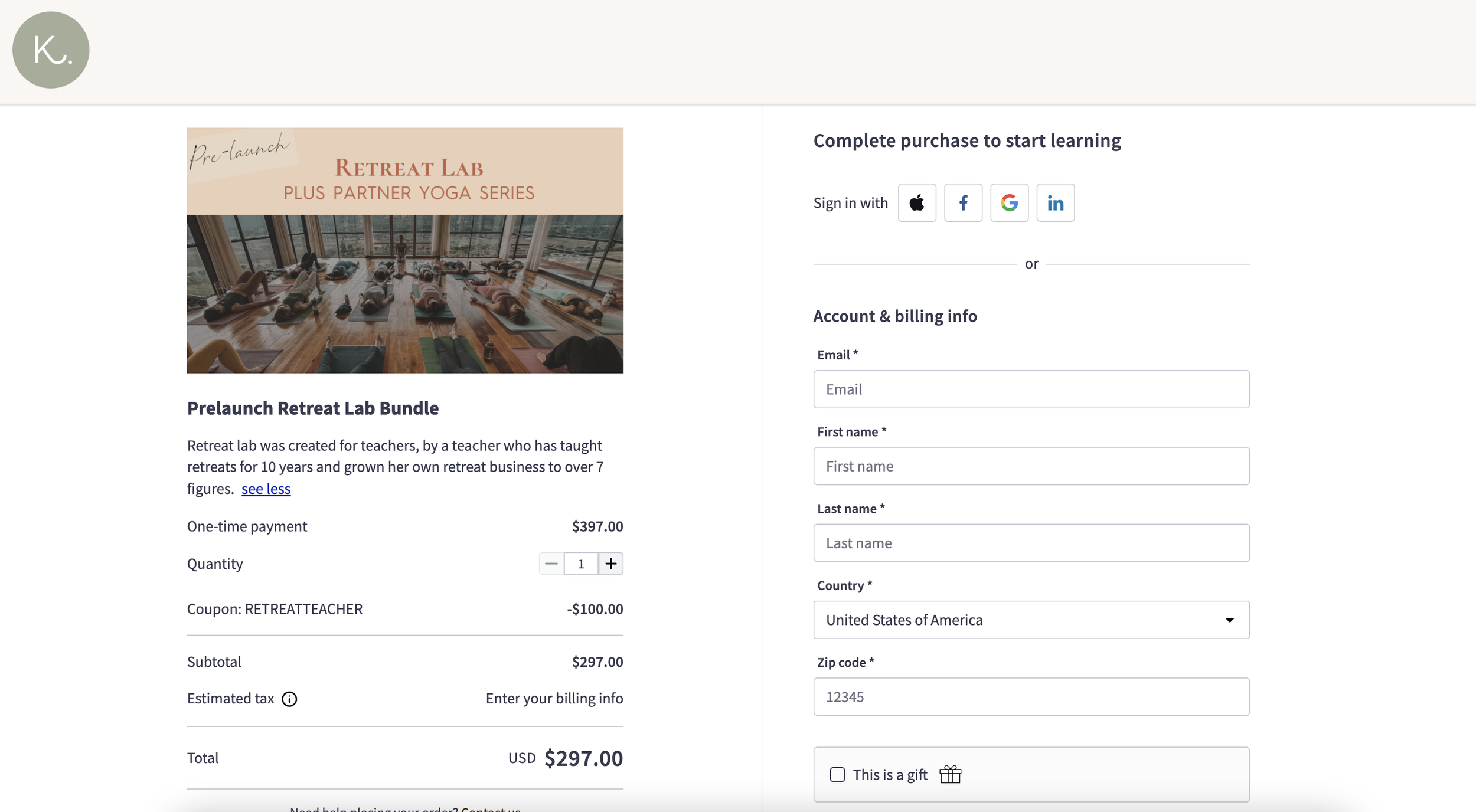Sign in with LinkedIn
The width and height of the screenshot is (1476, 812).
coord(1056,203)
